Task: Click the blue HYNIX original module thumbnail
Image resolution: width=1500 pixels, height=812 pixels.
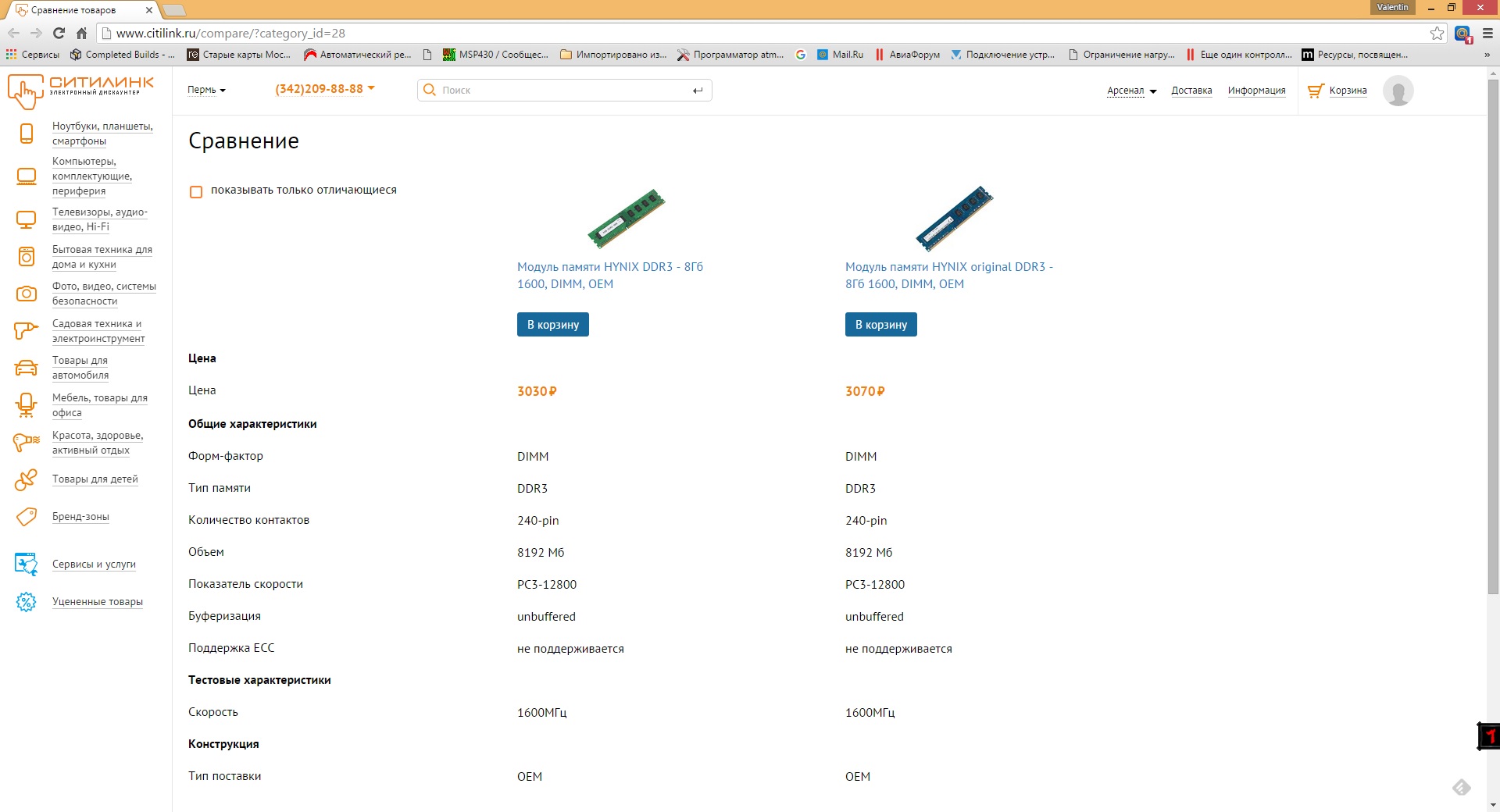Action: (954, 218)
